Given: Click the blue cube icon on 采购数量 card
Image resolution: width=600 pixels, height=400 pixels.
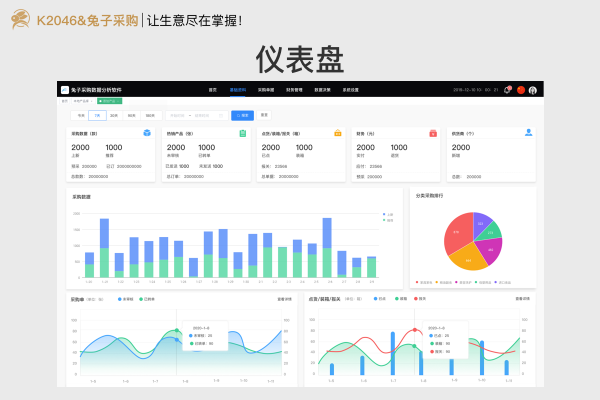Looking at the screenshot, I should coord(147,133).
